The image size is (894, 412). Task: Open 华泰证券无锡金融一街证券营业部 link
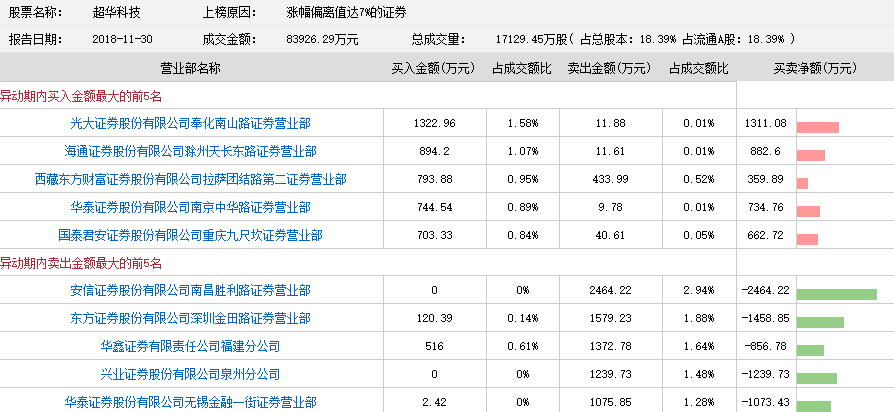click(x=190, y=402)
